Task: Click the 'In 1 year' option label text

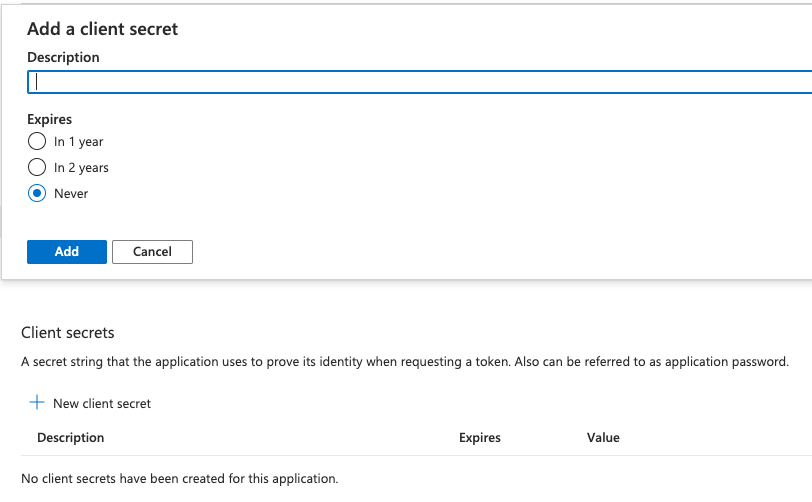Action: pos(79,142)
